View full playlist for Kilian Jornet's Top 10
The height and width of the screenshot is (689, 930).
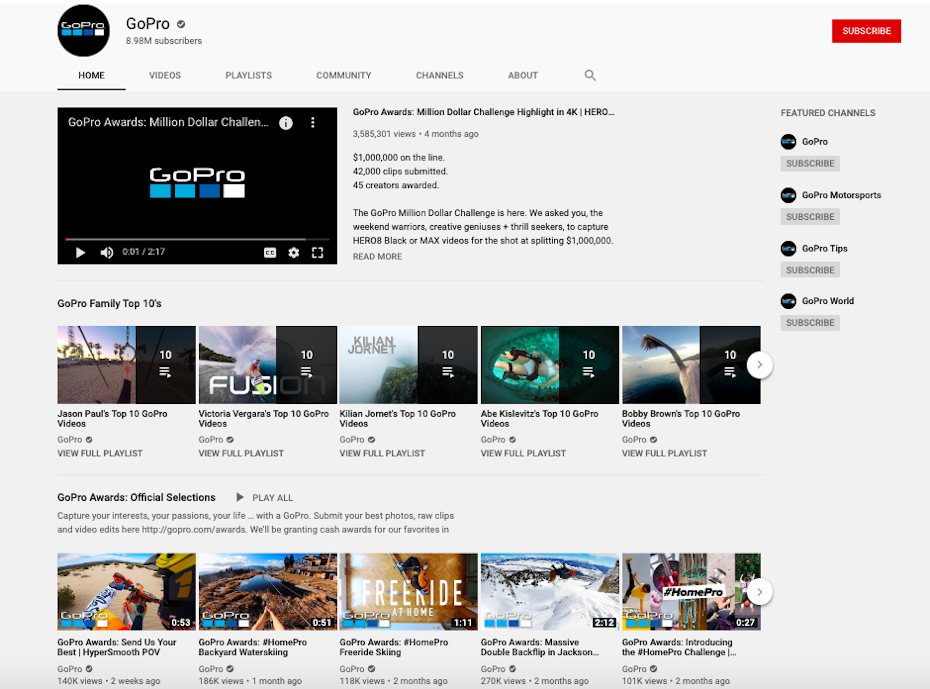tap(381, 453)
